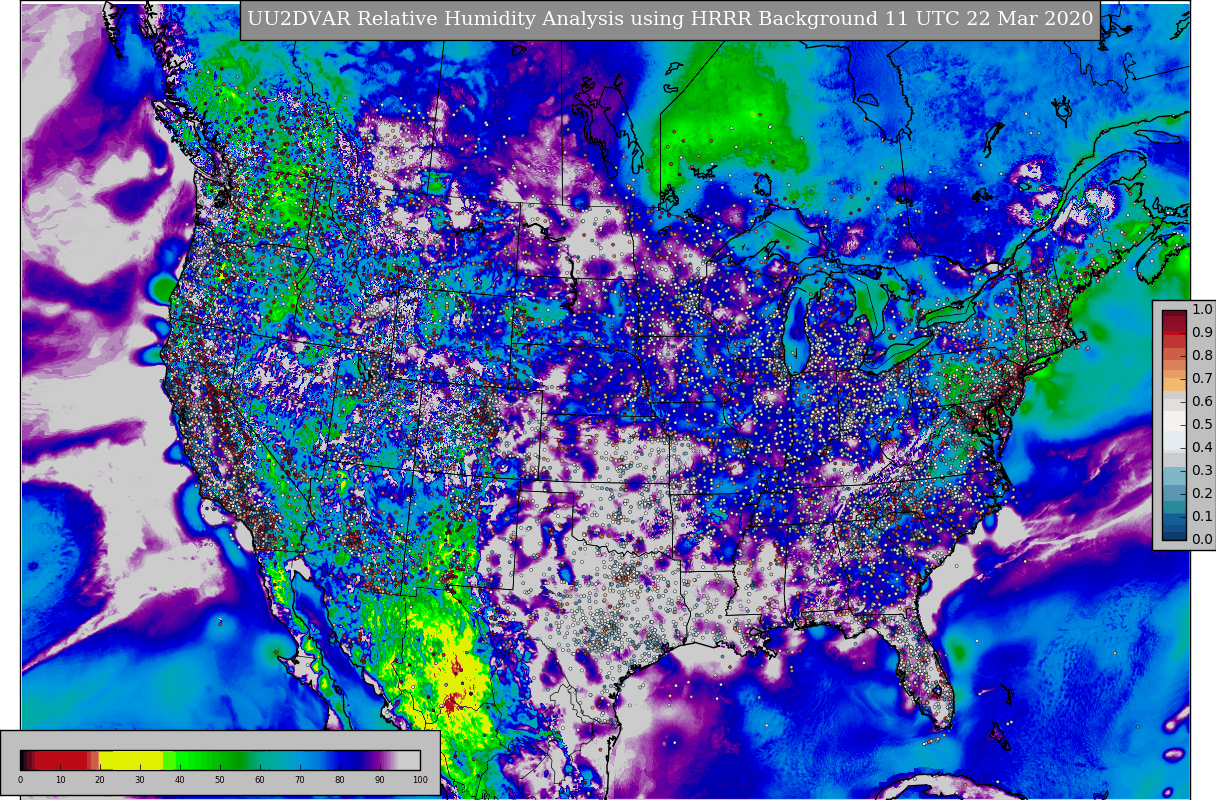Click the '40' tick label on humidity colorbar

coord(180,780)
